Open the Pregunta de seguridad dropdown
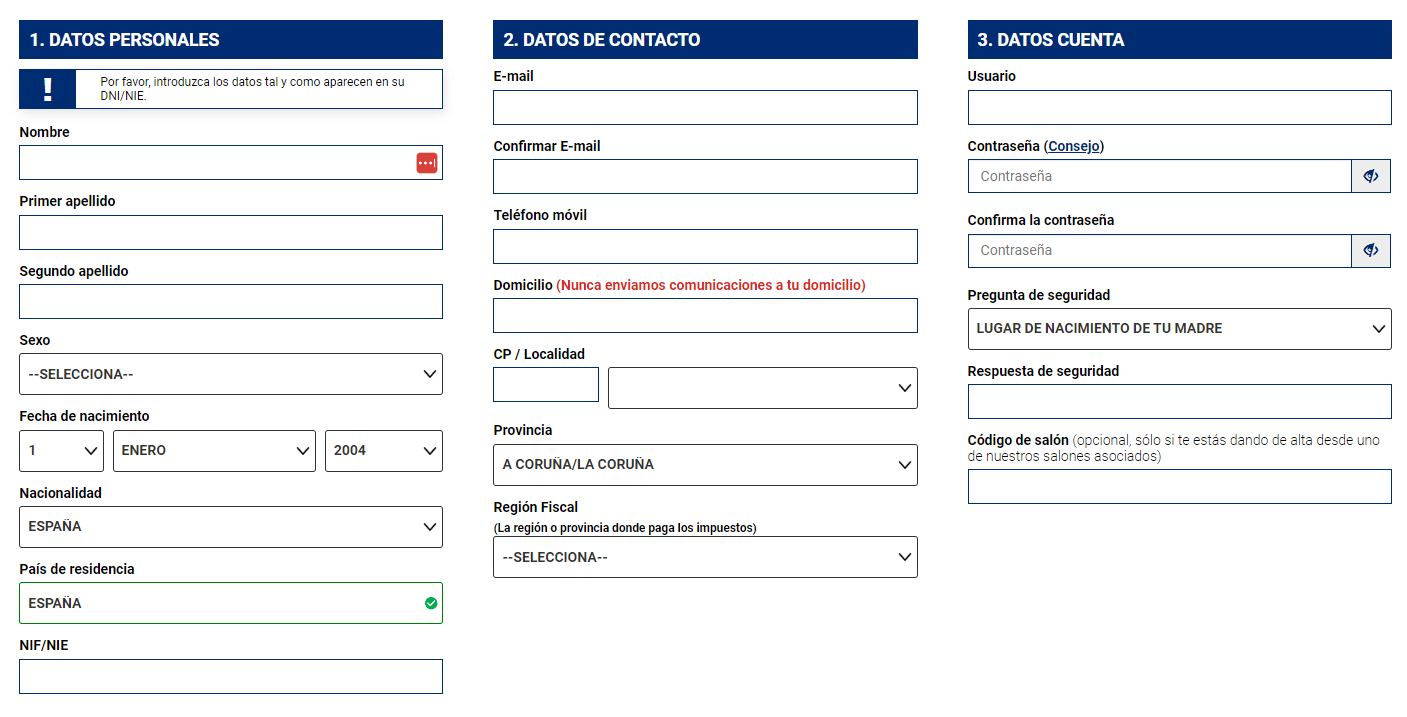This screenshot has width=1407, height=717. (x=1179, y=329)
